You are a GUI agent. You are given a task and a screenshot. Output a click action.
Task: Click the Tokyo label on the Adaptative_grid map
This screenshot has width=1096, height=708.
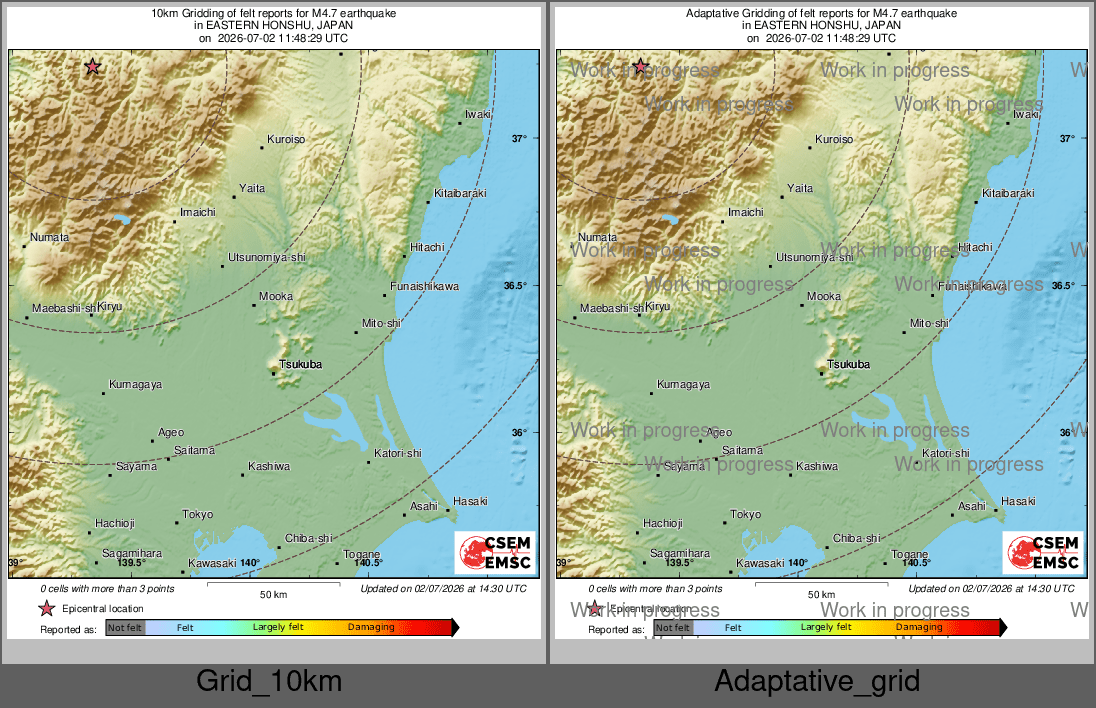(746, 514)
